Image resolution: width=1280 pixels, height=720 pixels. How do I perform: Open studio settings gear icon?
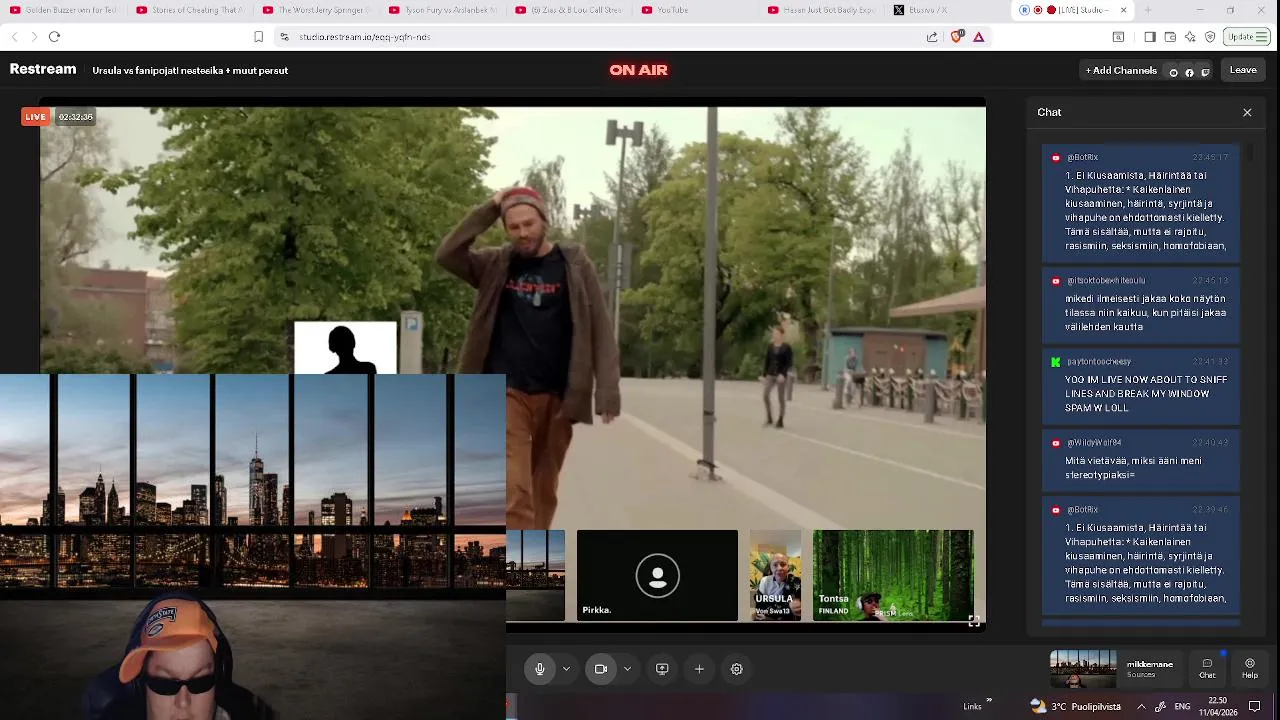point(737,669)
